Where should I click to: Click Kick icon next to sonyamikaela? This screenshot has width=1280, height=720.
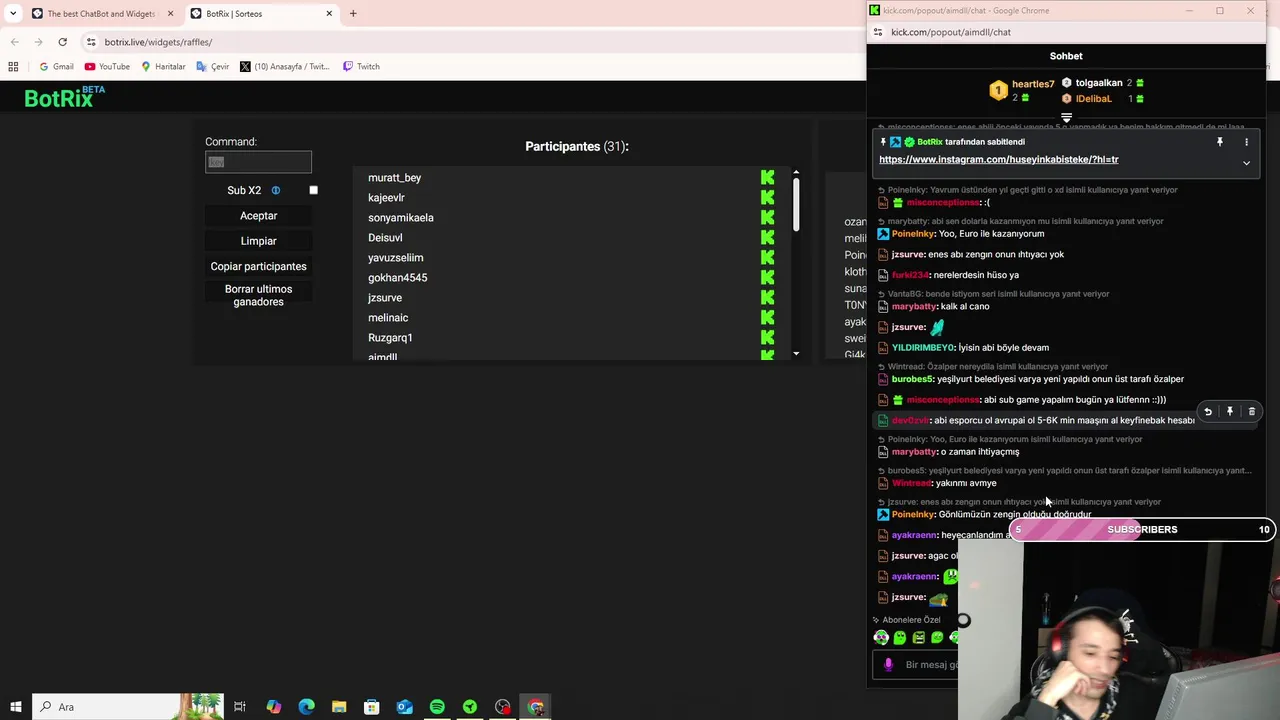[x=767, y=218]
